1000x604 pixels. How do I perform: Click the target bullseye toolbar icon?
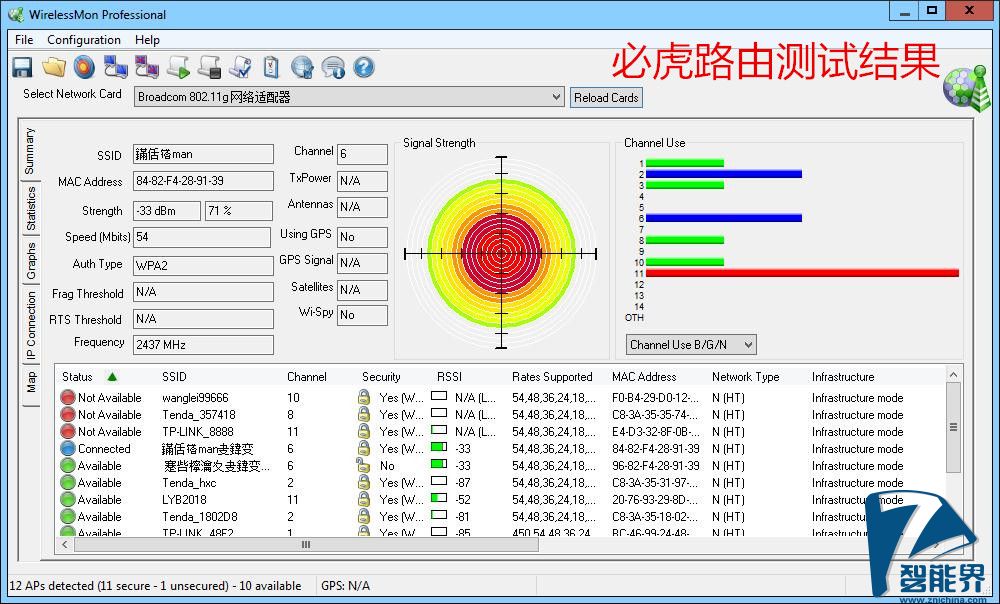(84, 67)
